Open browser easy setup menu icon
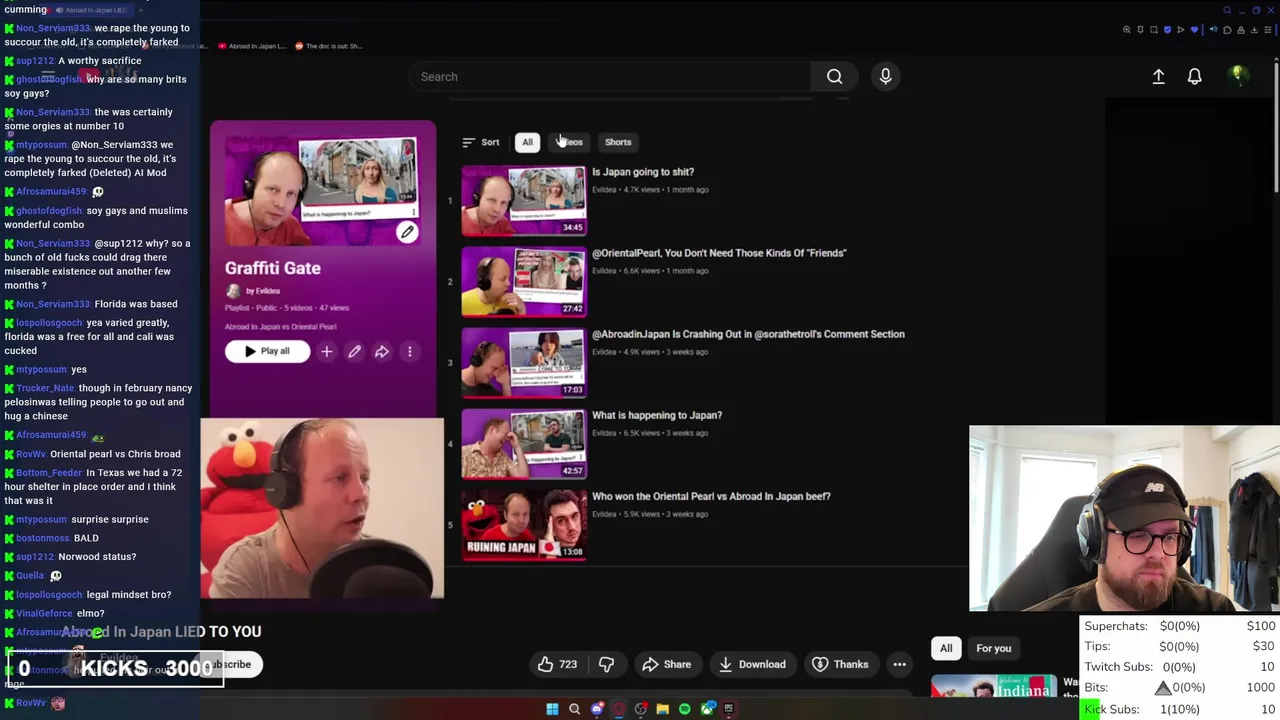 pyautogui.click(x=1268, y=30)
